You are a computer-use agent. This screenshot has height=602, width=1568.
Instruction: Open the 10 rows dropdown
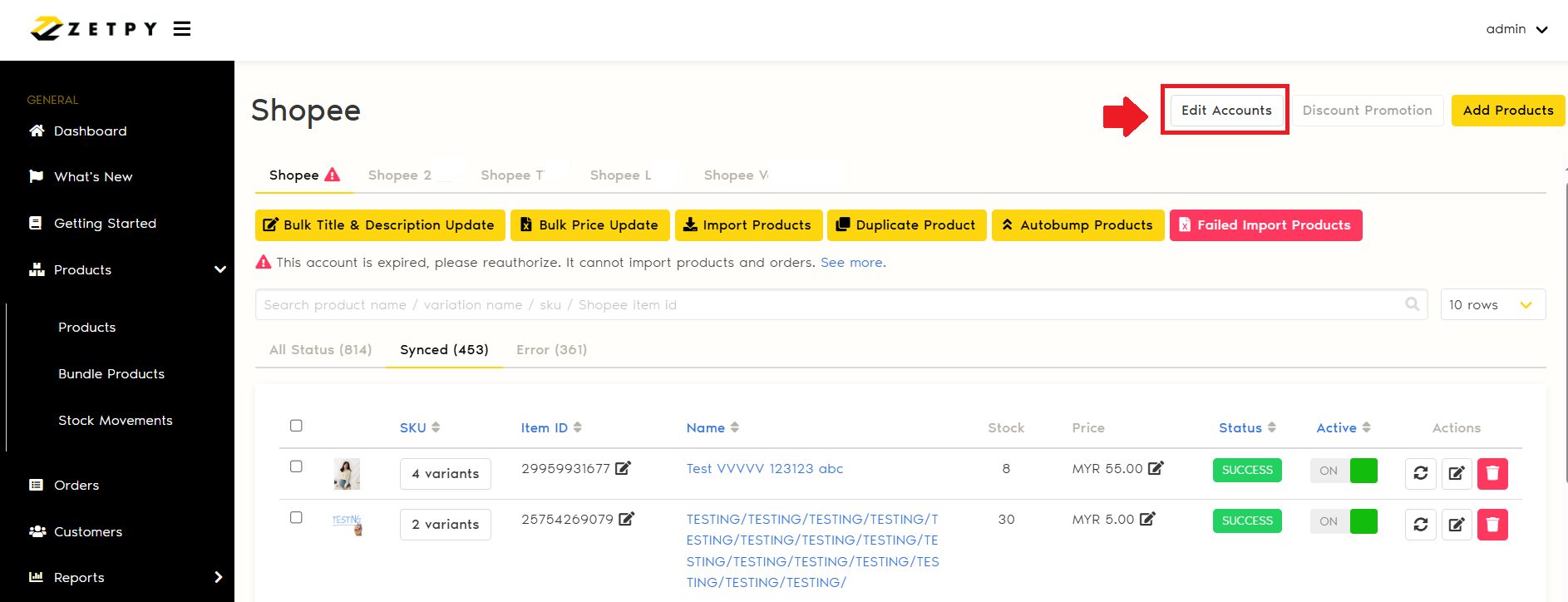[1493, 305]
